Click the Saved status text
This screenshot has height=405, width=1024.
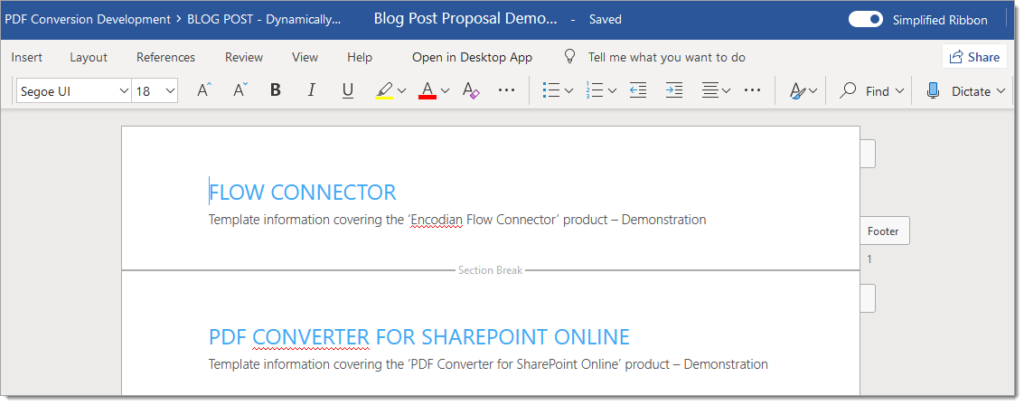(605, 20)
